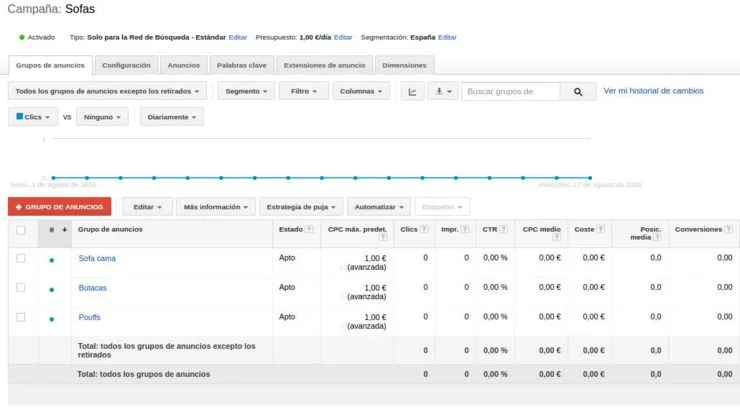The image size is (740, 415).
Task: Click the help icon under CPC medio
Action: (x=557, y=237)
